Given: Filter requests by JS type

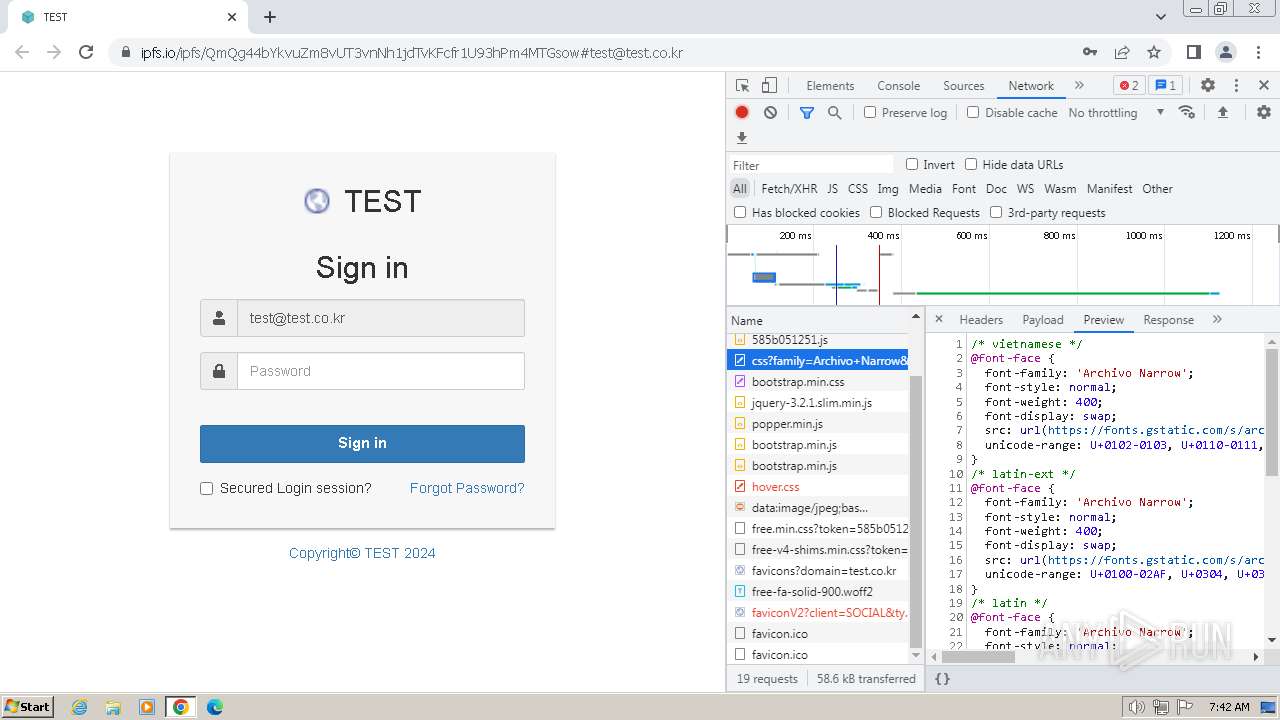Looking at the screenshot, I should coord(833,189).
